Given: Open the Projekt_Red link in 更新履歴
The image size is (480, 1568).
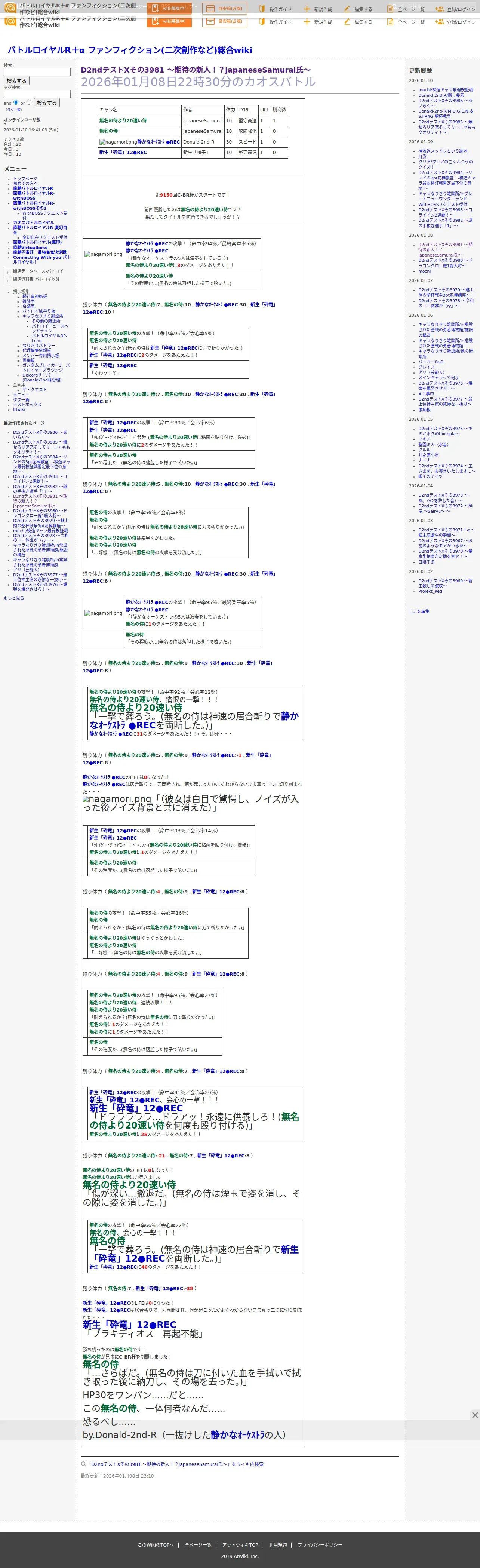Looking at the screenshot, I should [x=430, y=591].
